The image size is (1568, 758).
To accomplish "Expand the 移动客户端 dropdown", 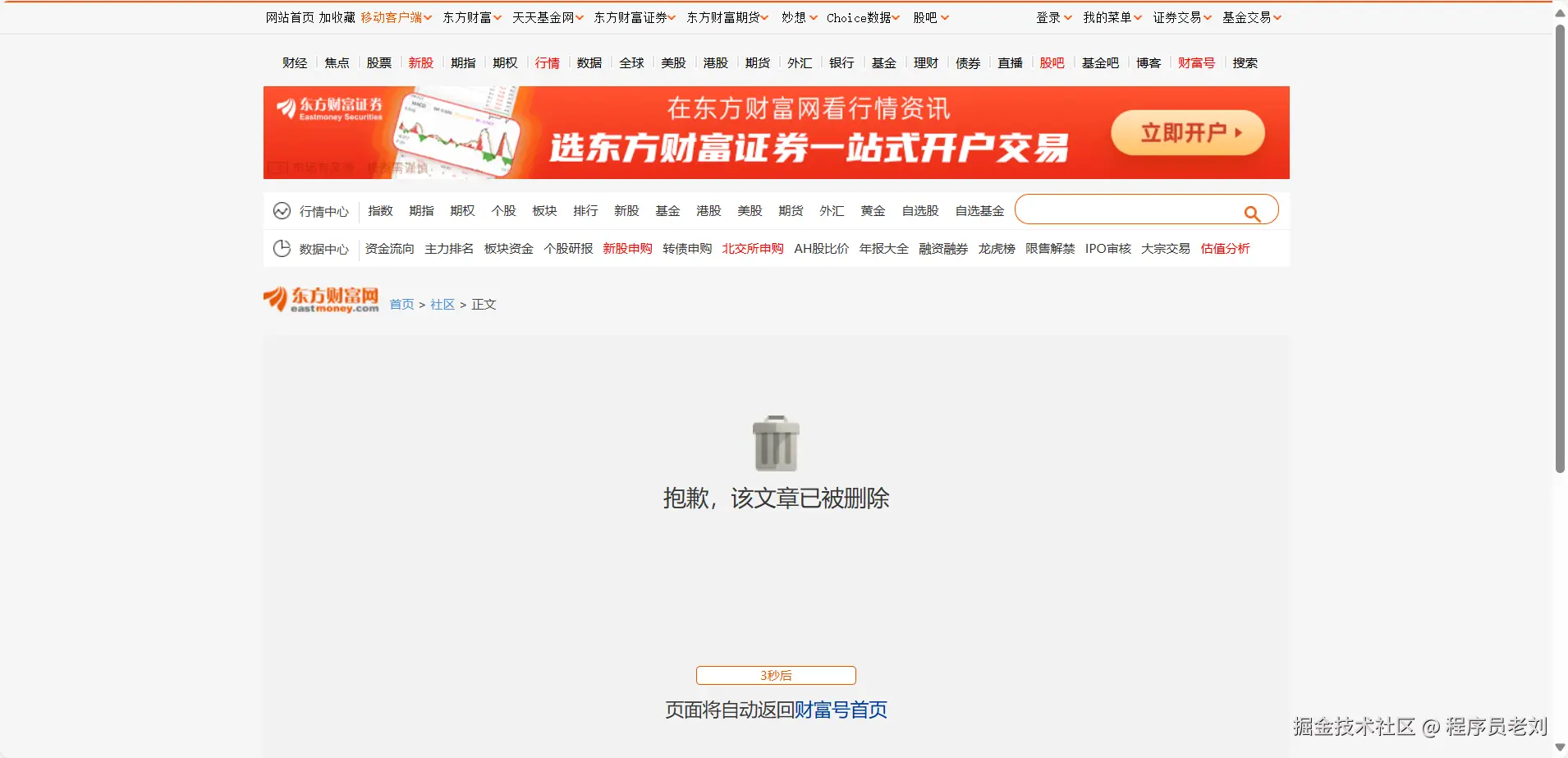I will point(396,16).
